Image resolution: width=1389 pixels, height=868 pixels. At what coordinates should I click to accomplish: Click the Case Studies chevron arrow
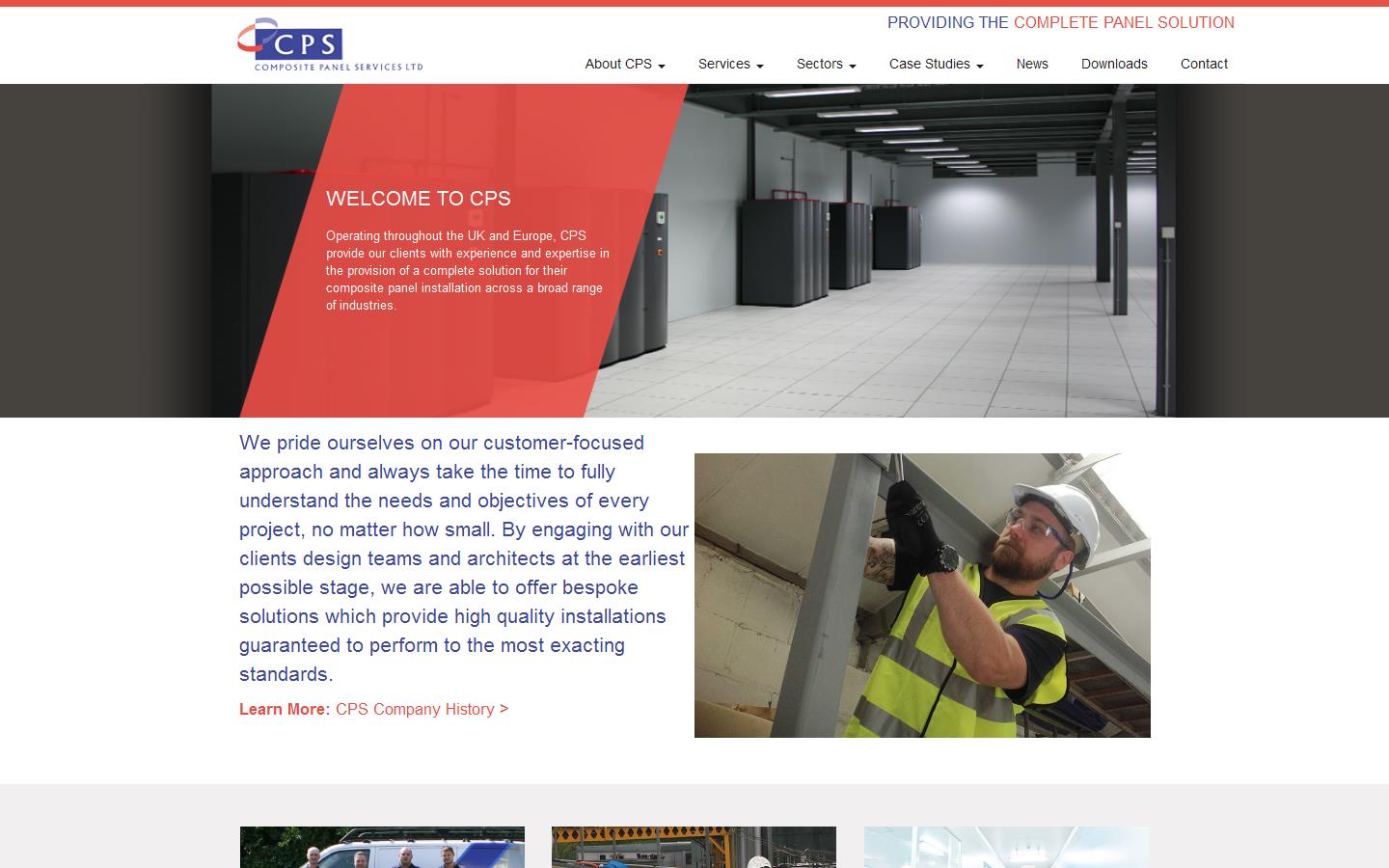click(980, 67)
